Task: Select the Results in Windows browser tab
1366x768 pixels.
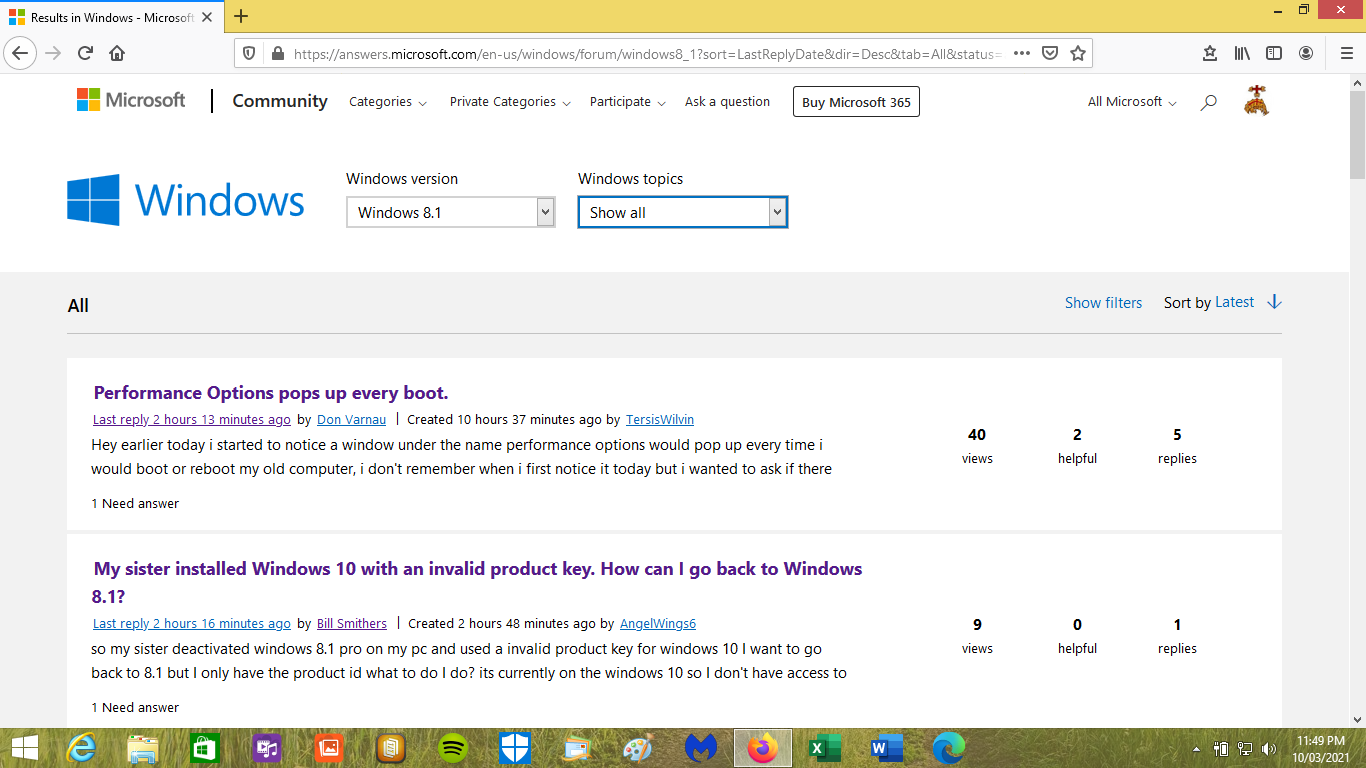Action: (113, 17)
